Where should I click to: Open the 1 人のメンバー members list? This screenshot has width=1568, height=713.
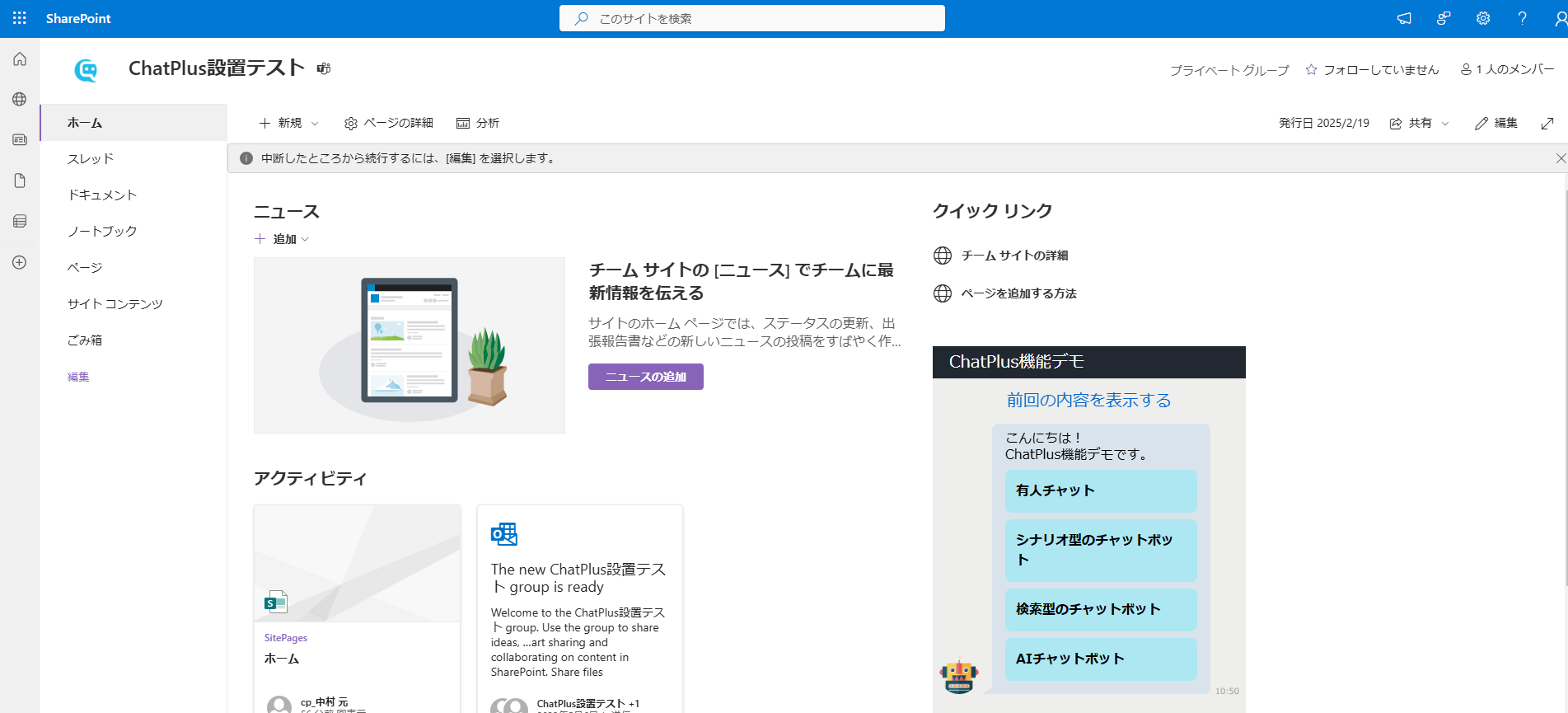[1507, 69]
